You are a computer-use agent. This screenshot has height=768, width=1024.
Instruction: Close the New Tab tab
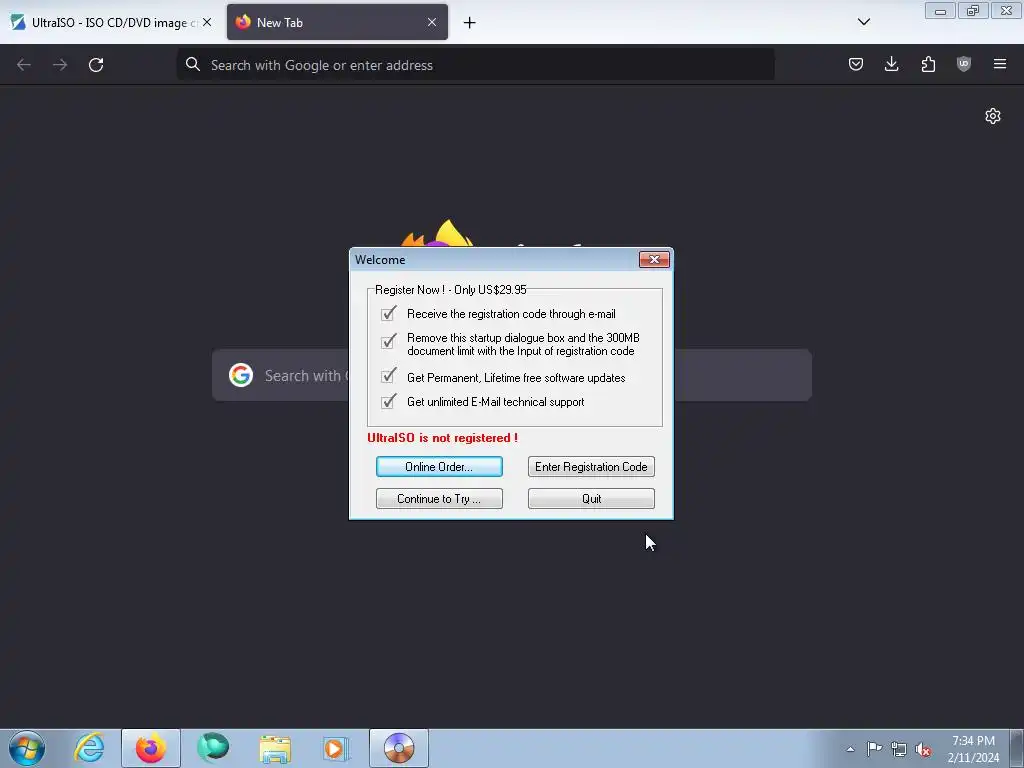432,22
